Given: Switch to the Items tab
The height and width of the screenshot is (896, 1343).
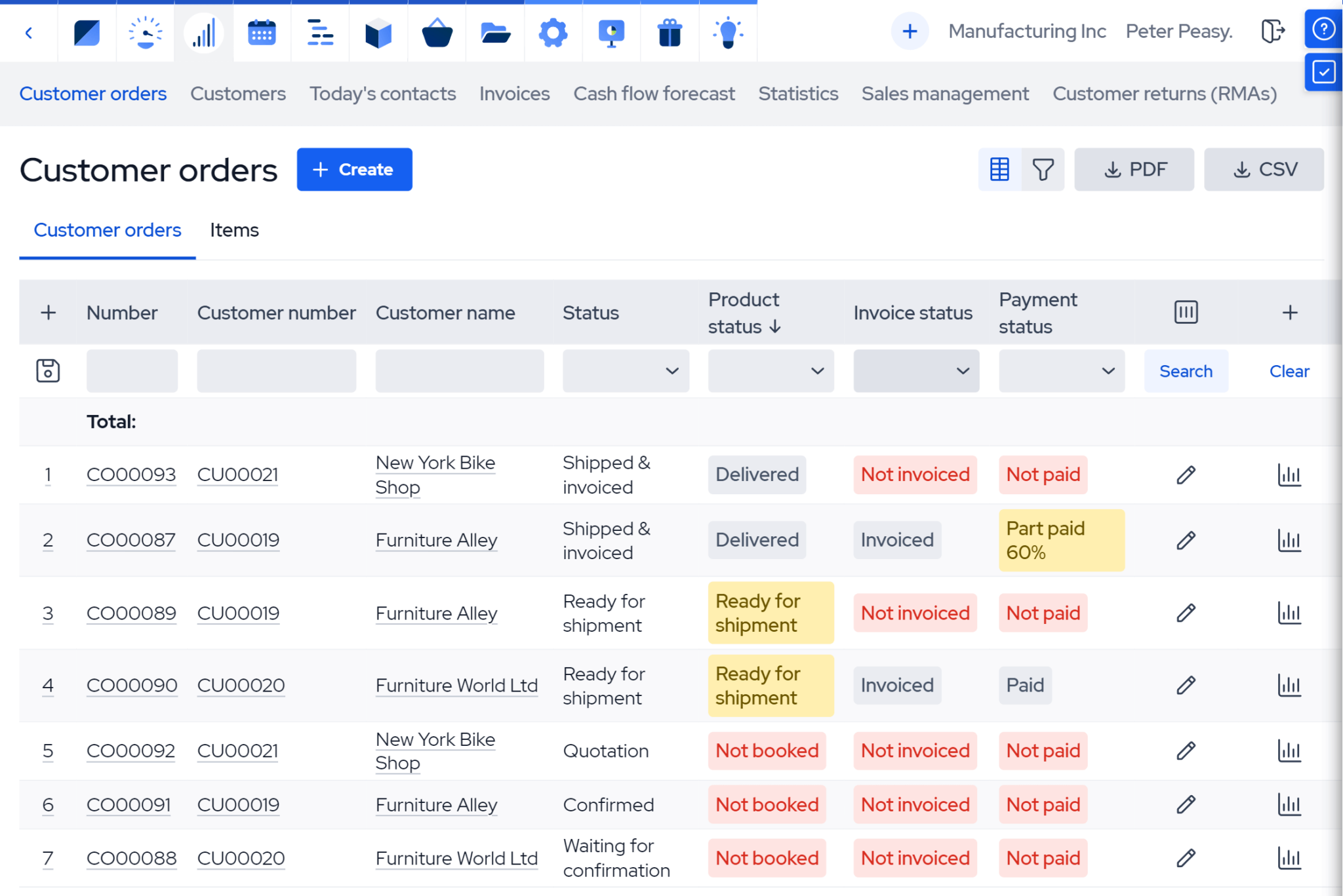Looking at the screenshot, I should pyautogui.click(x=233, y=230).
